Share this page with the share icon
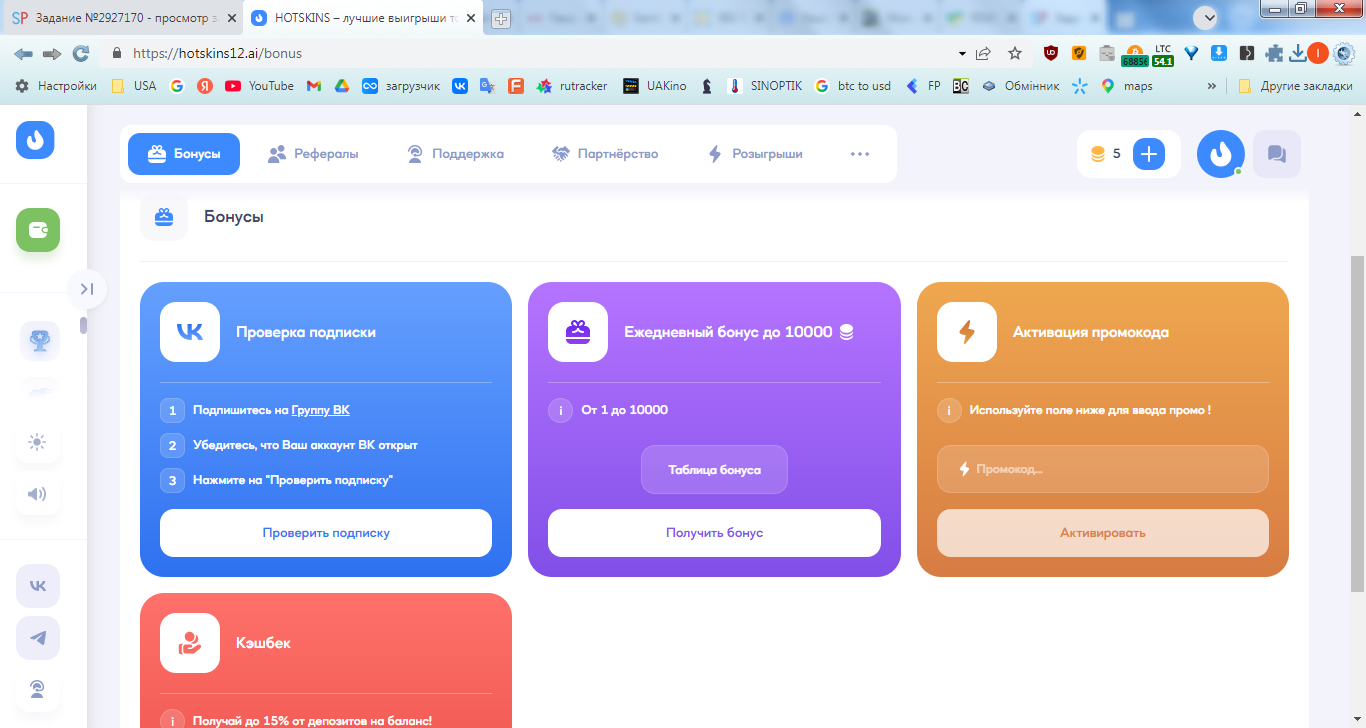Screen dimensions: 1366x728 pos(984,53)
